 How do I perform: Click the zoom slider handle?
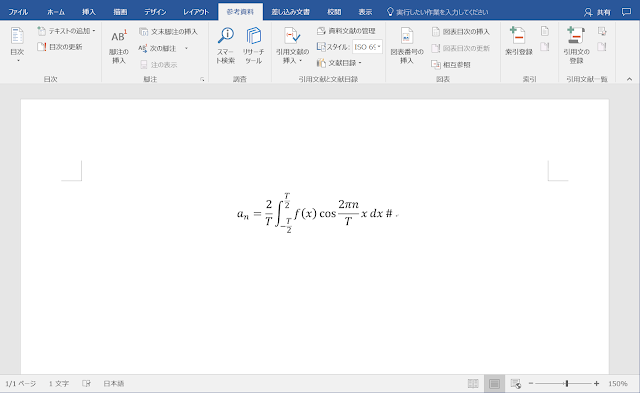[567, 384]
